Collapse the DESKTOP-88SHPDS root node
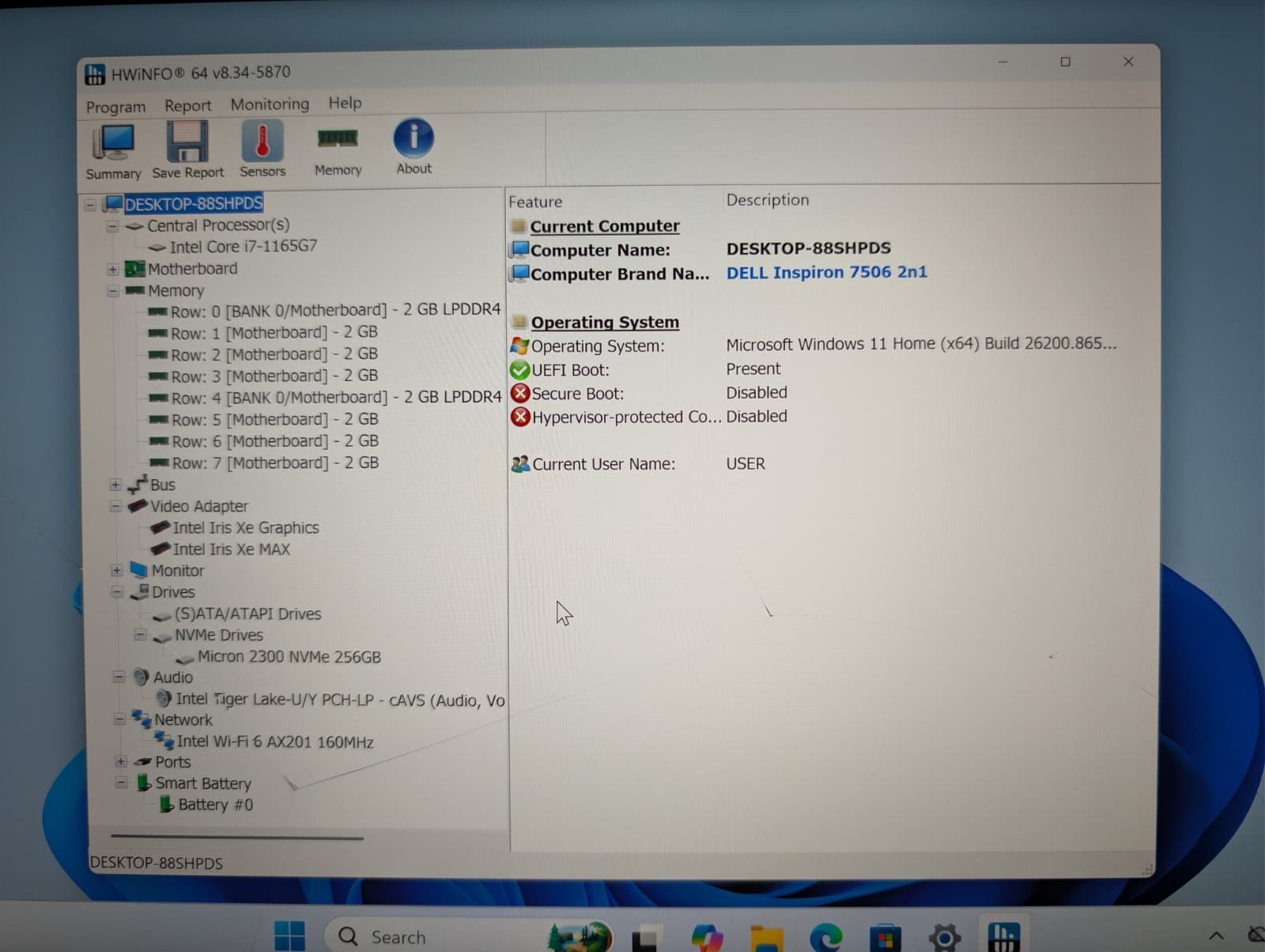Screen dimensions: 1265x952 [90, 205]
